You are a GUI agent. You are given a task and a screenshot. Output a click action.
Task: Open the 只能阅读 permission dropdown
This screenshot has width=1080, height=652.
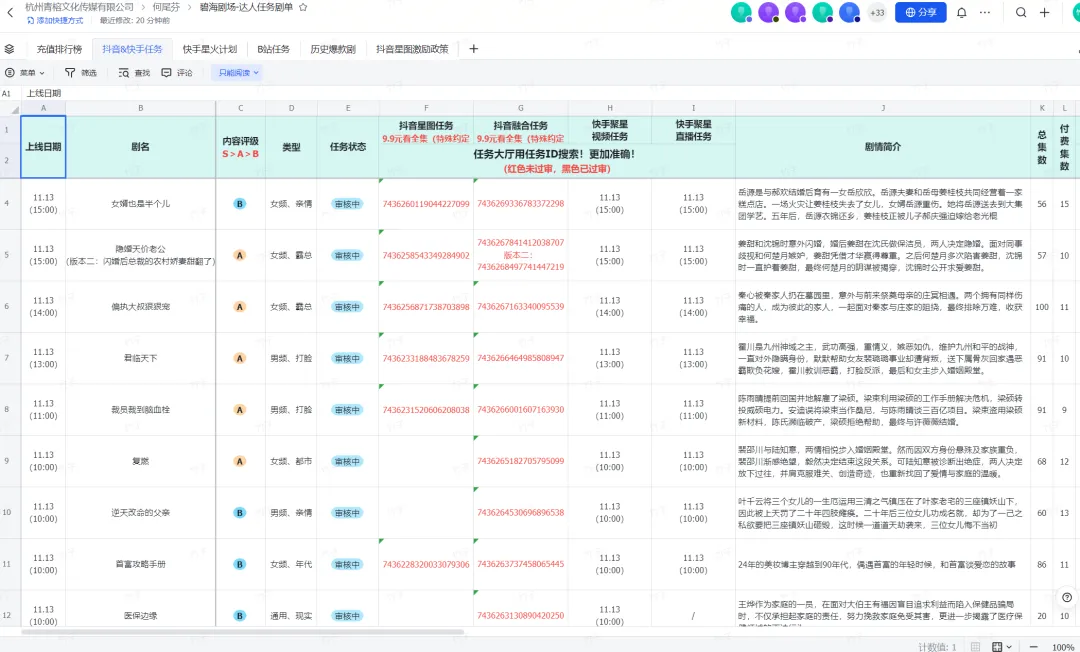coord(238,72)
